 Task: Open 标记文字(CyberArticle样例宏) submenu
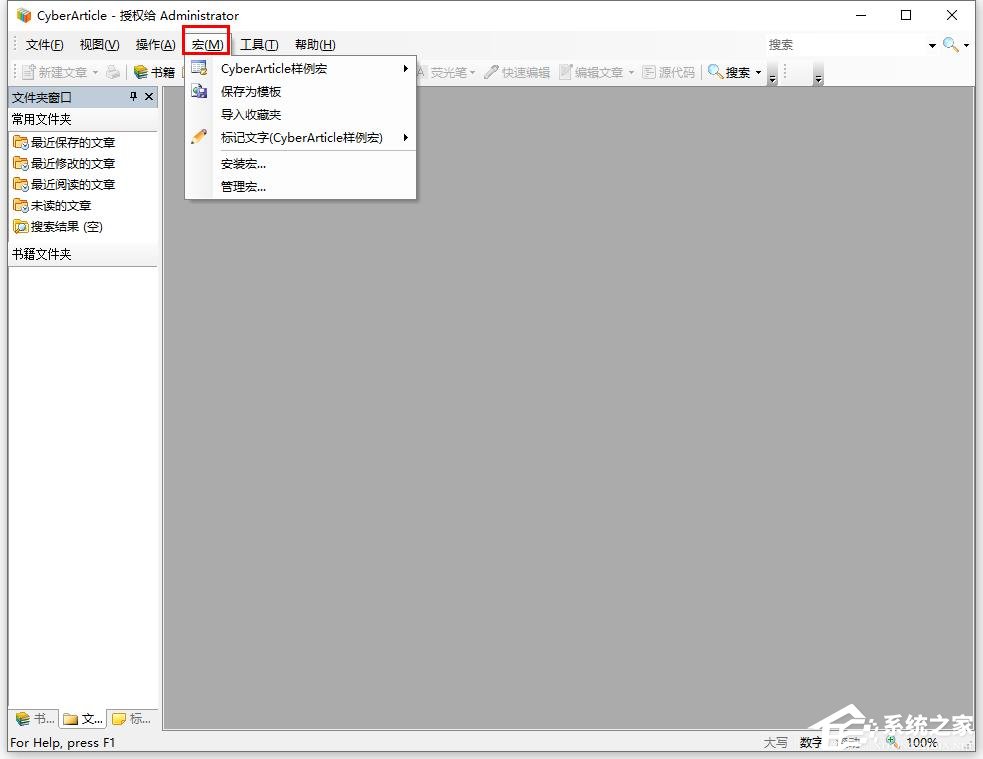tap(300, 137)
